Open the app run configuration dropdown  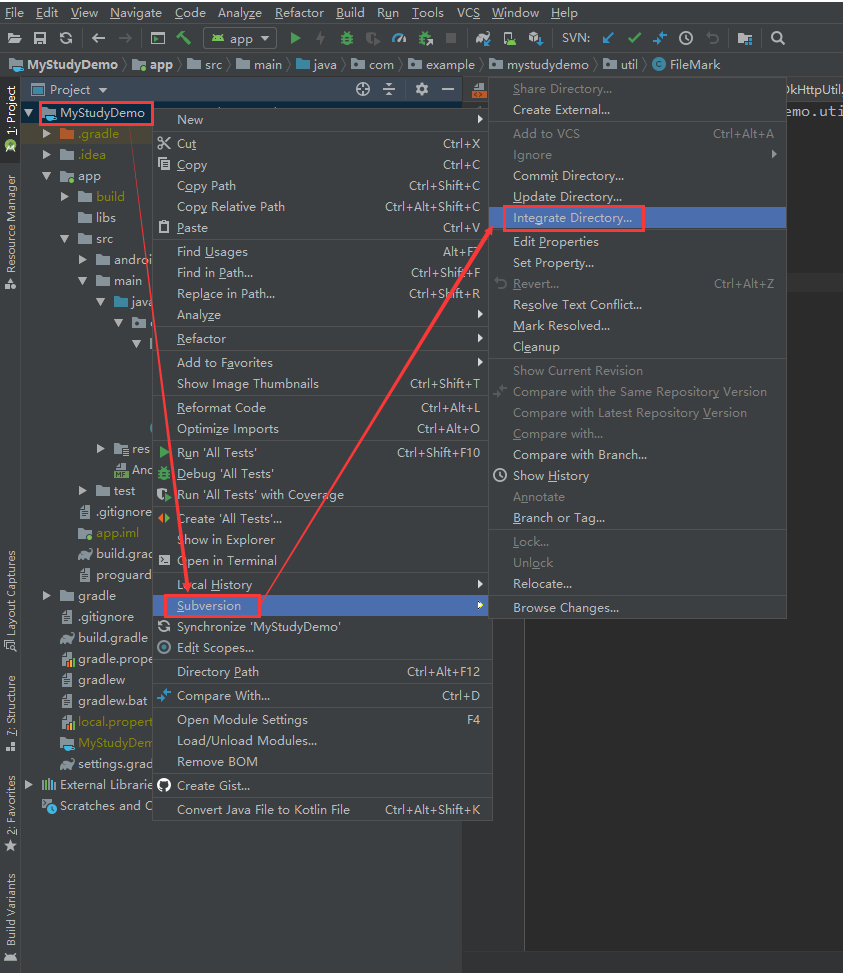[x=240, y=38]
